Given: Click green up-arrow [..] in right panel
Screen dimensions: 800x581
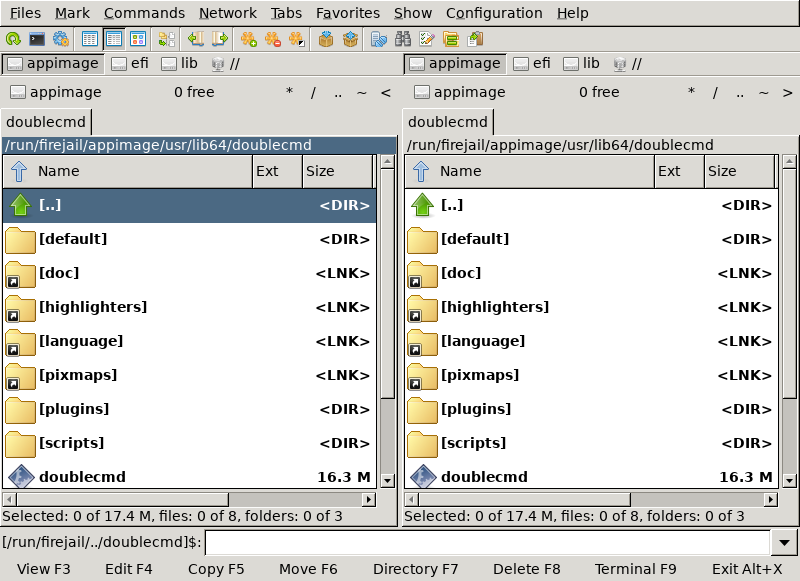Looking at the screenshot, I should (422, 205).
